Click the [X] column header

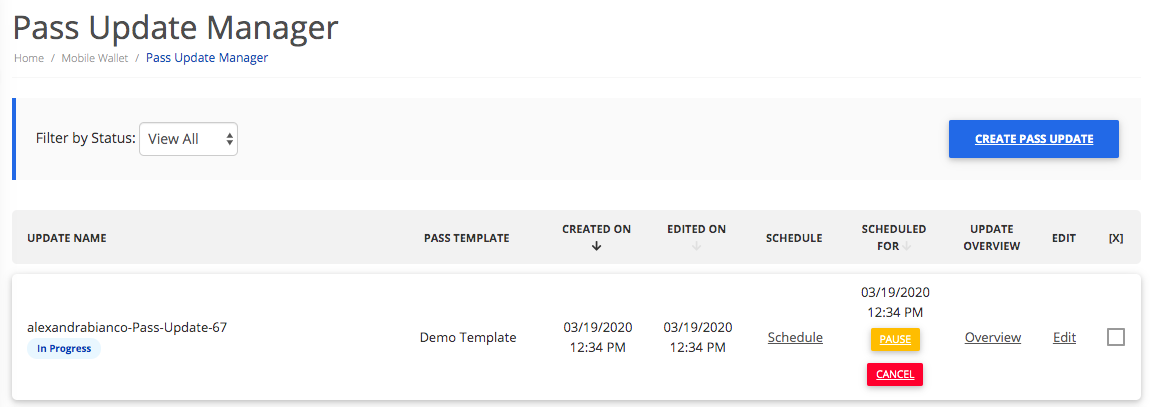[x=1116, y=238]
